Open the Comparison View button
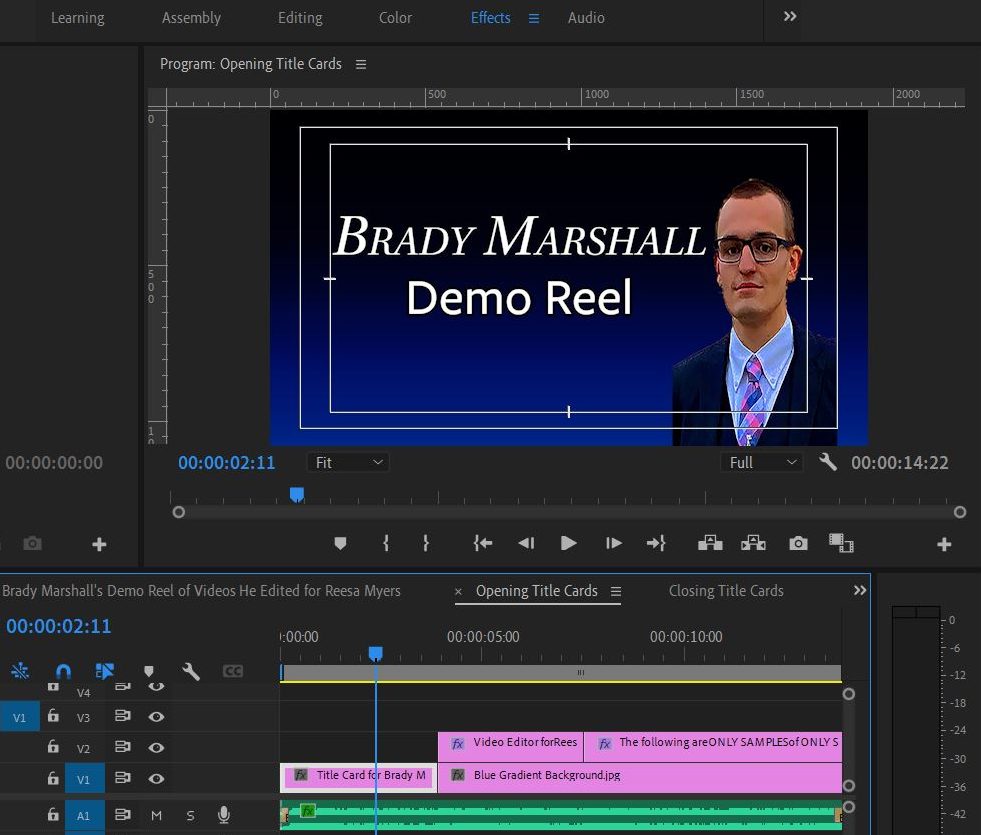 [x=841, y=543]
